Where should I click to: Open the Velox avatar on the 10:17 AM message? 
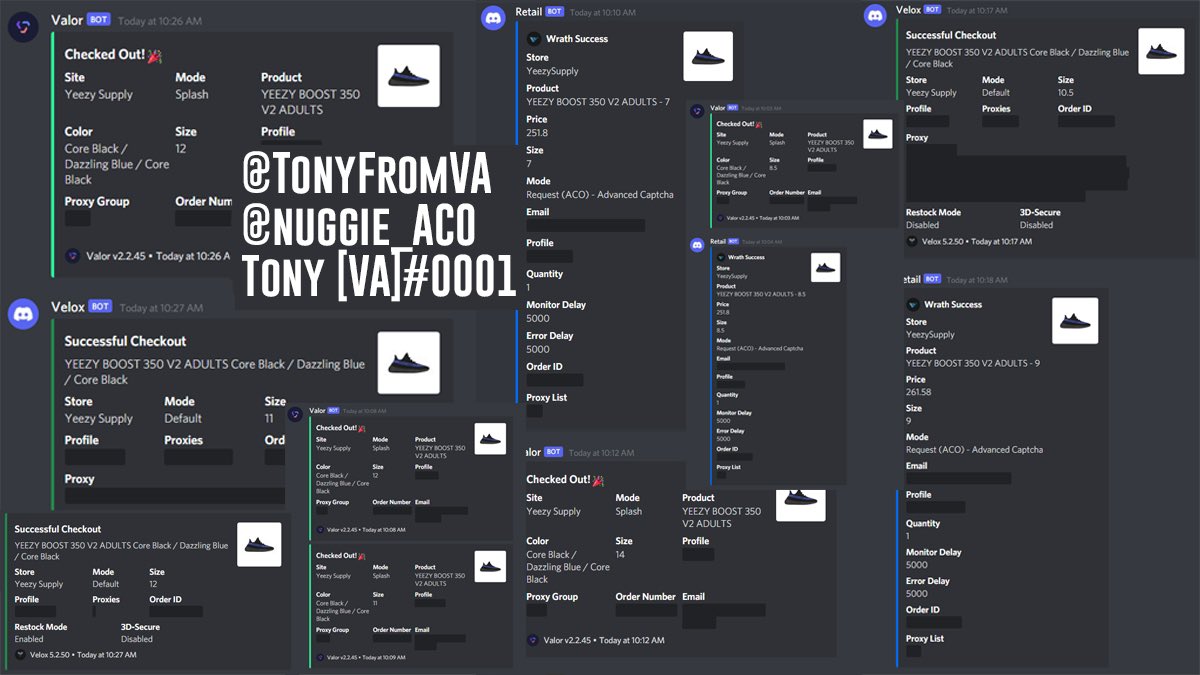(x=875, y=15)
